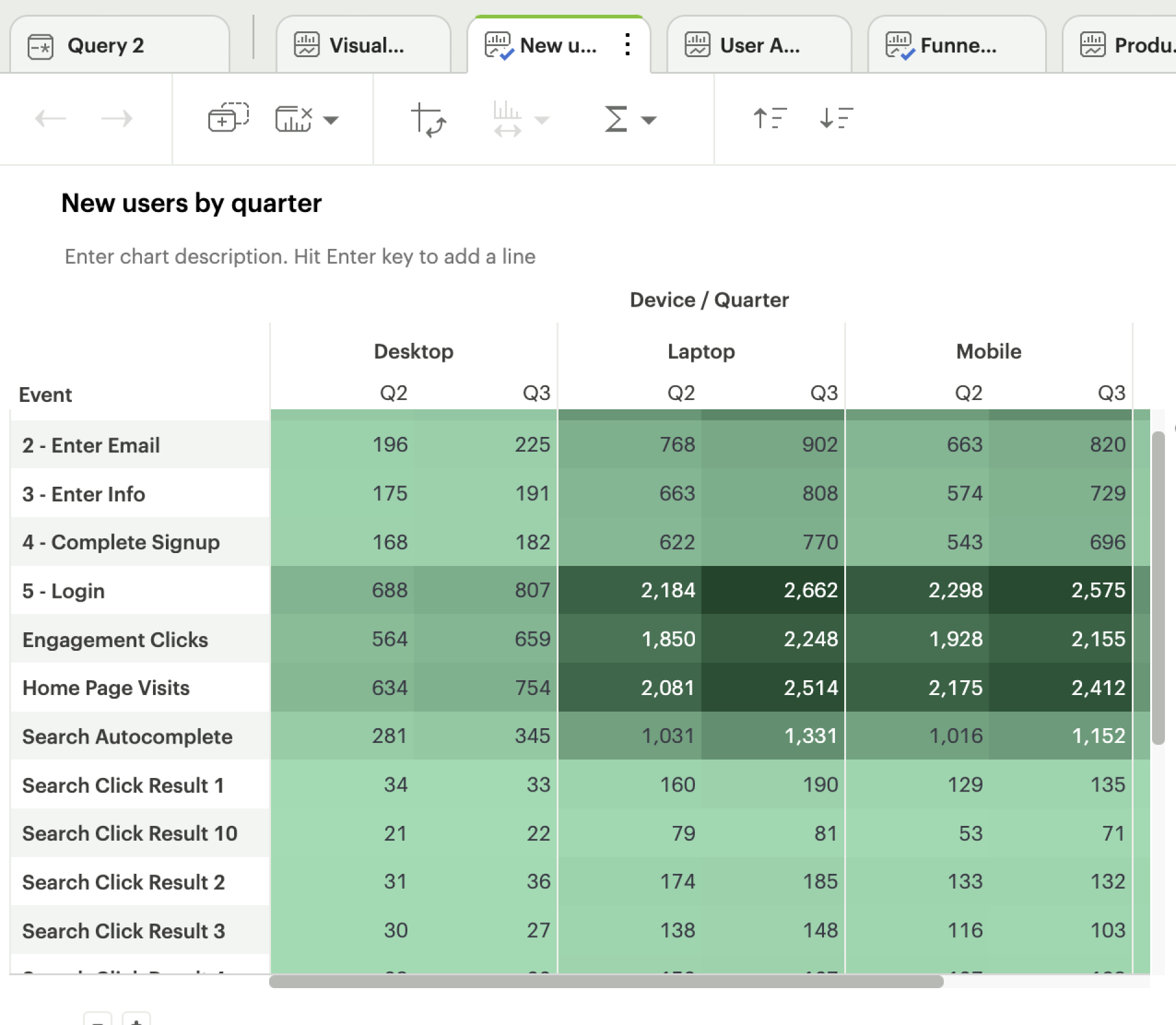Click the horizontal scrollbar under the table
Image resolution: width=1176 pixels, height=1025 pixels.
[606, 981]
